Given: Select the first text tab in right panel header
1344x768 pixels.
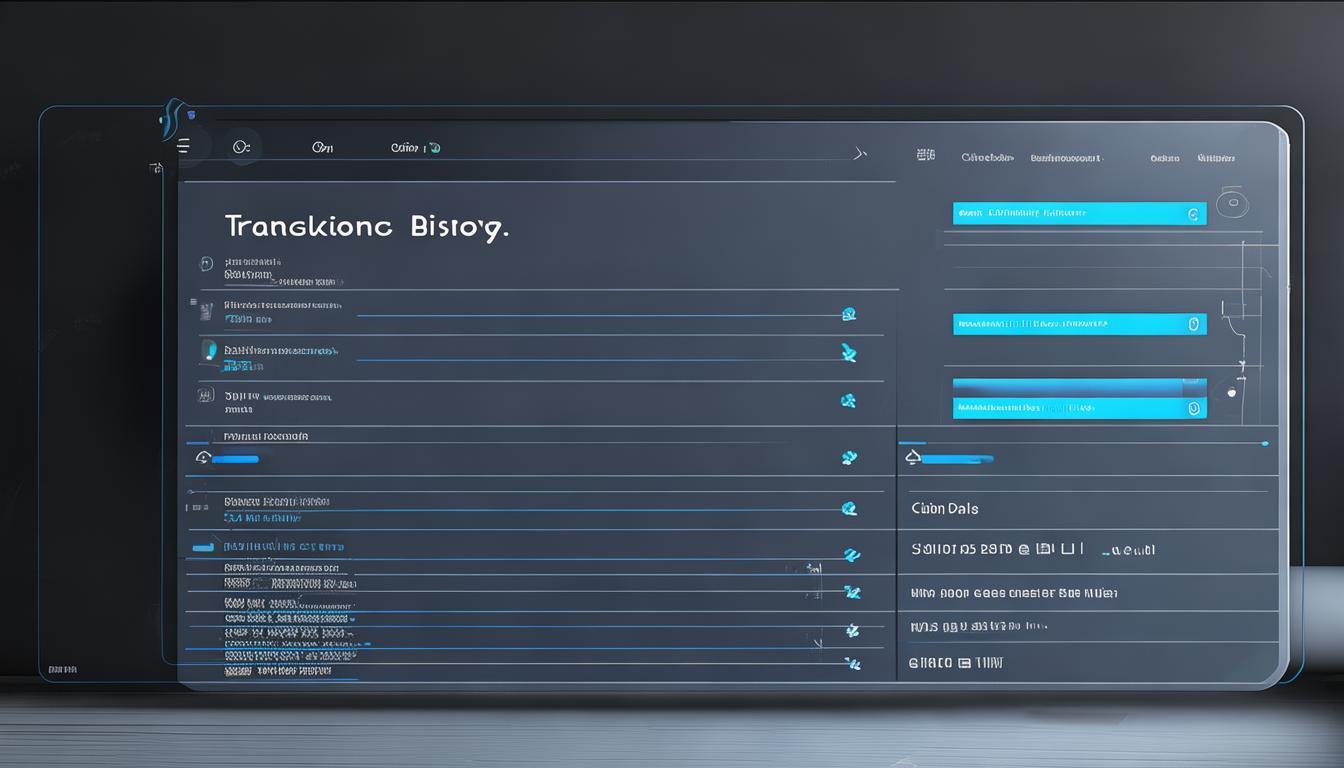Looking at the screenshot, I should coord(987,158).
